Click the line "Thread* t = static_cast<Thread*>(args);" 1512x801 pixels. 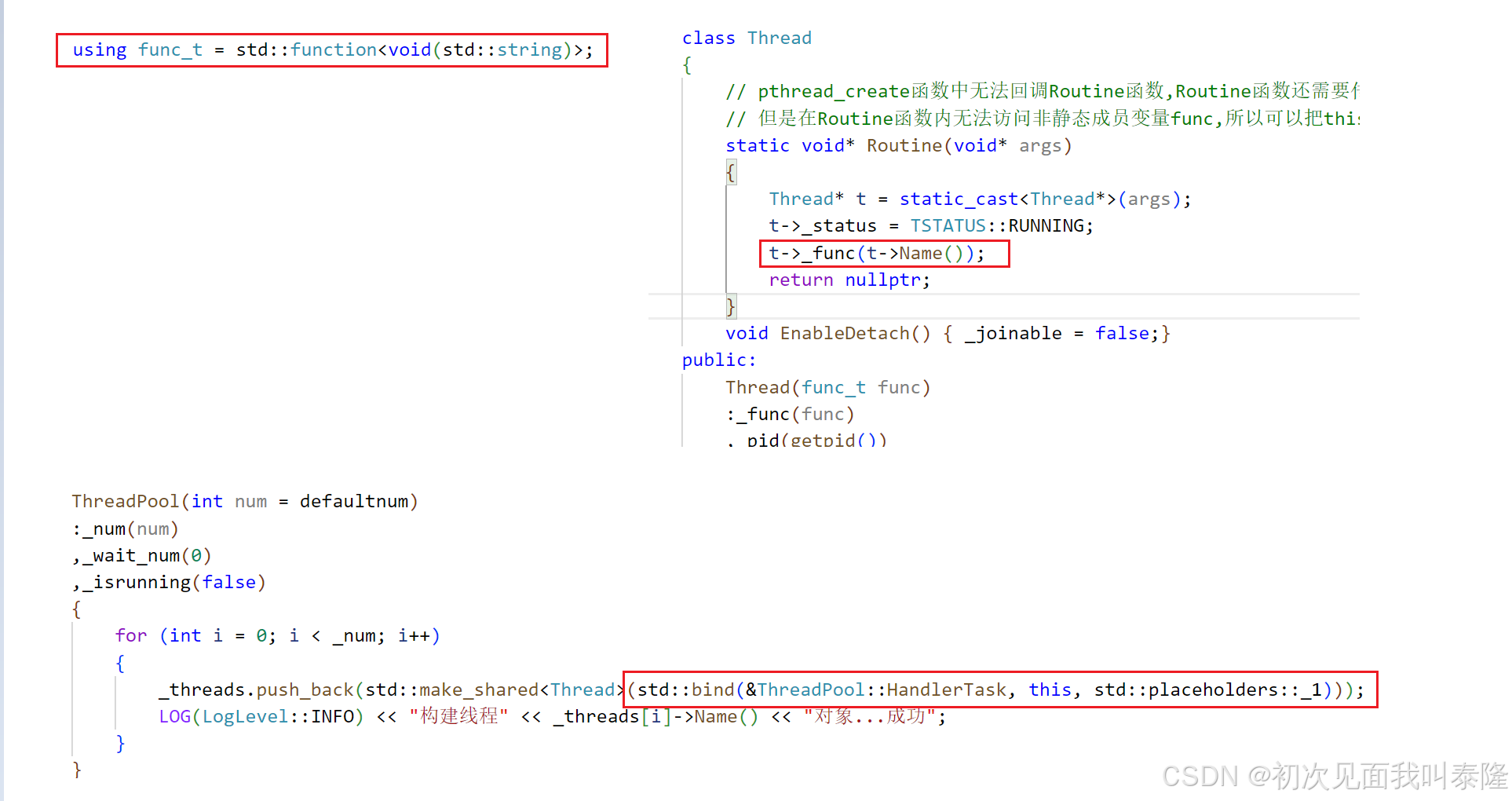(x=980, y=199)
